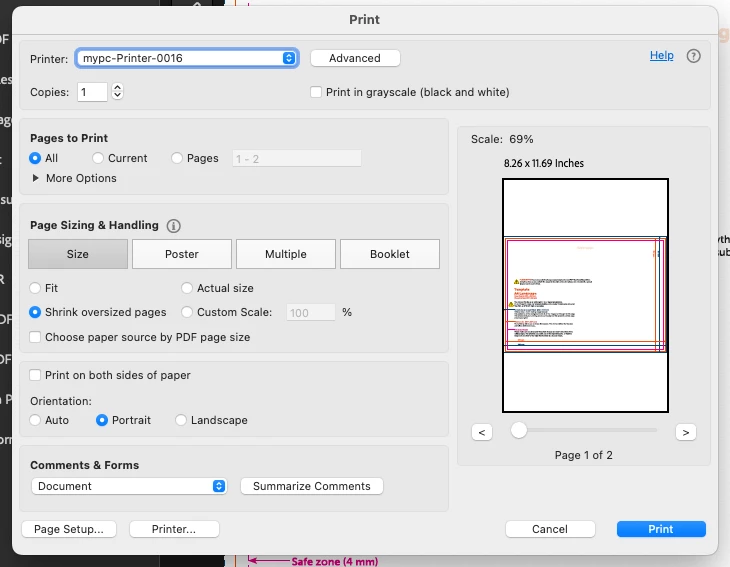Go to next preview page arrow

(686, 432)
